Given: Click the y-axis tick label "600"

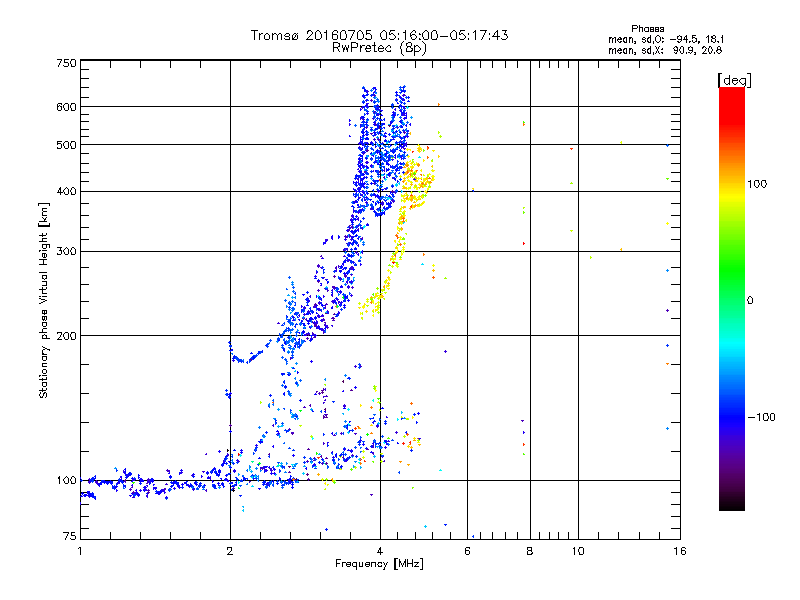Looking at the screenshot, I should (x=66, y=107).
